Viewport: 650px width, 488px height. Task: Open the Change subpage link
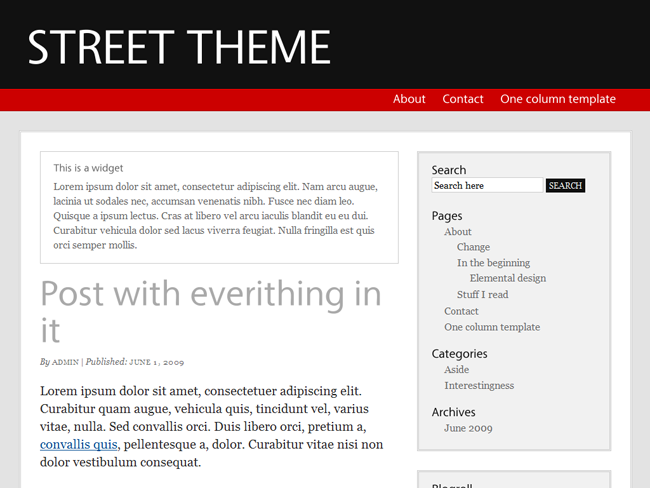[x=473, y=247]
